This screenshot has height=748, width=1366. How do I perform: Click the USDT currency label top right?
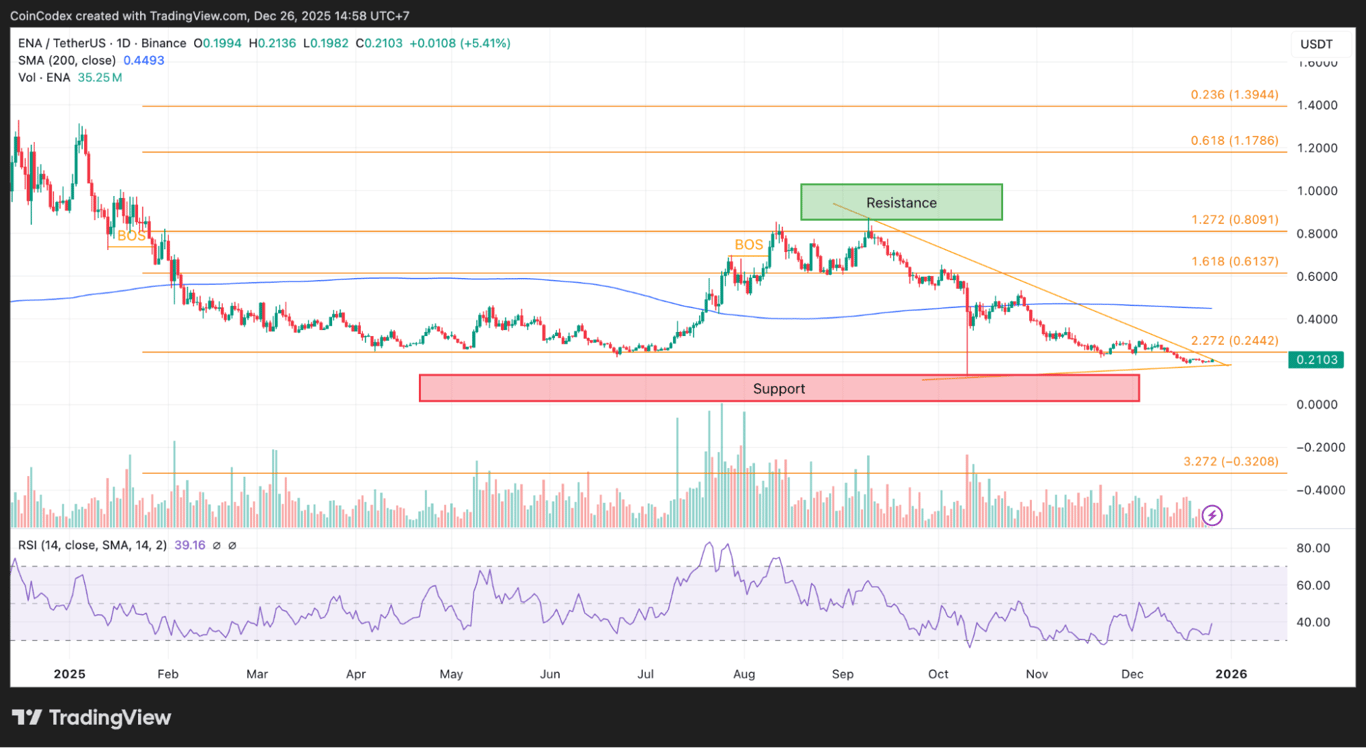tap(1317, 43)
